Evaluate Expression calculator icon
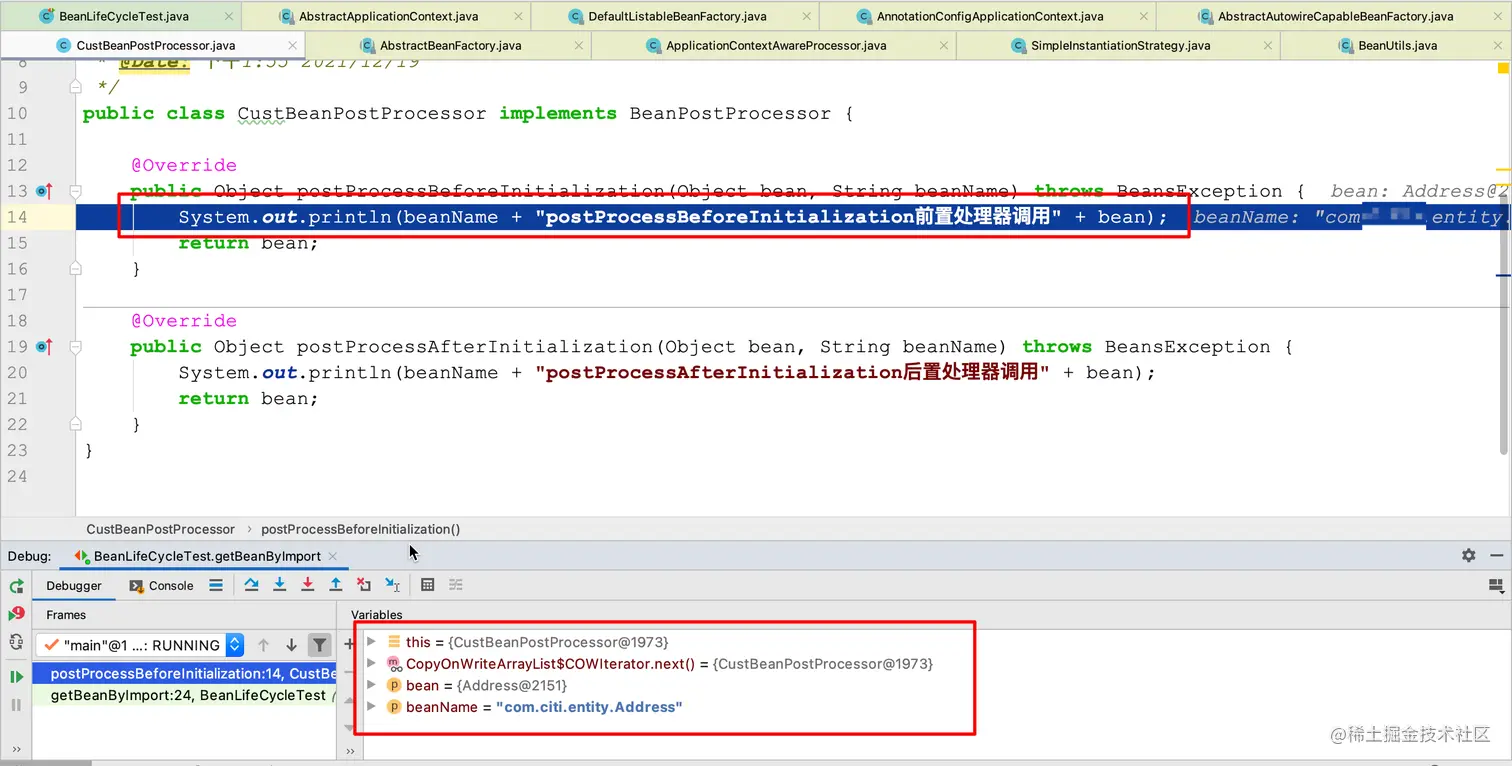This screenshot has width=1512, height=766. (x=428, y=585)
